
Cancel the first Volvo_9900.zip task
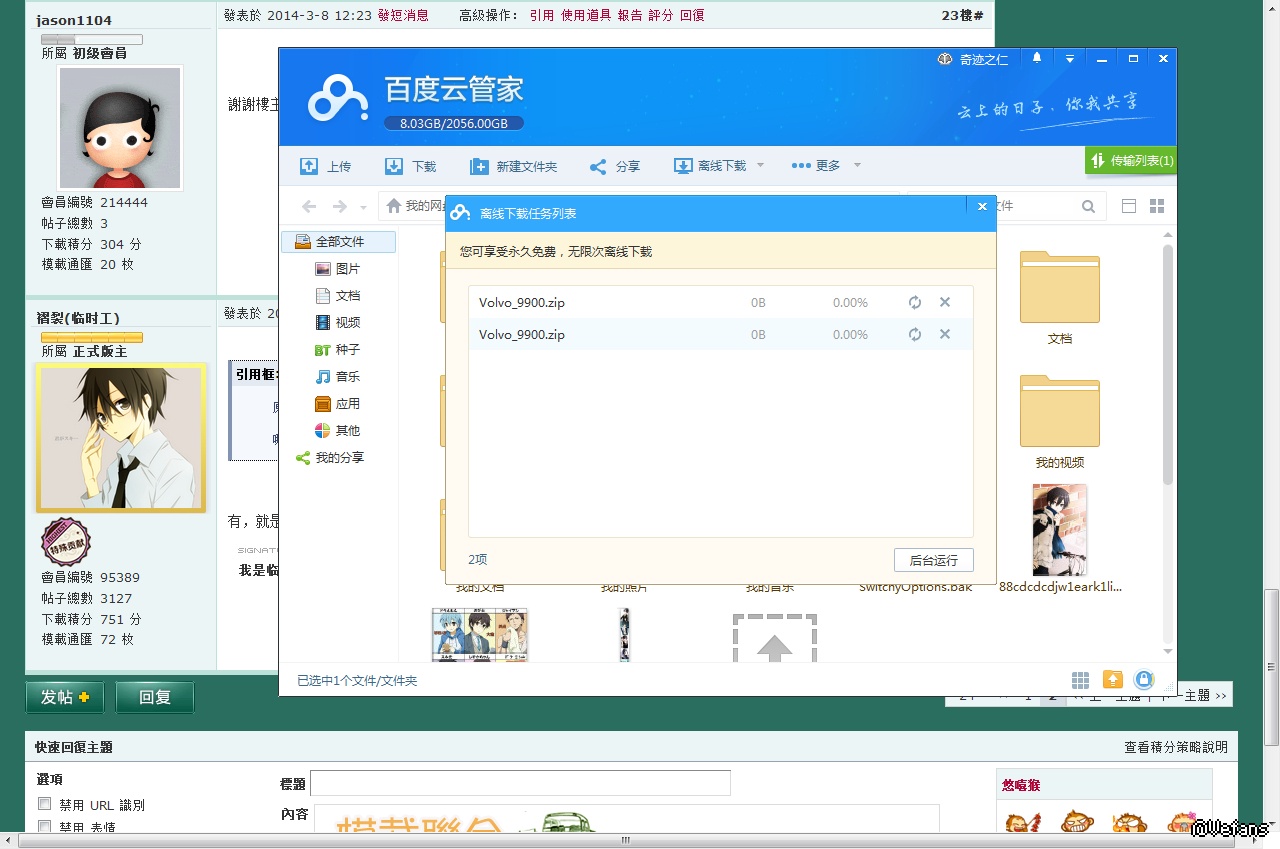945,303
